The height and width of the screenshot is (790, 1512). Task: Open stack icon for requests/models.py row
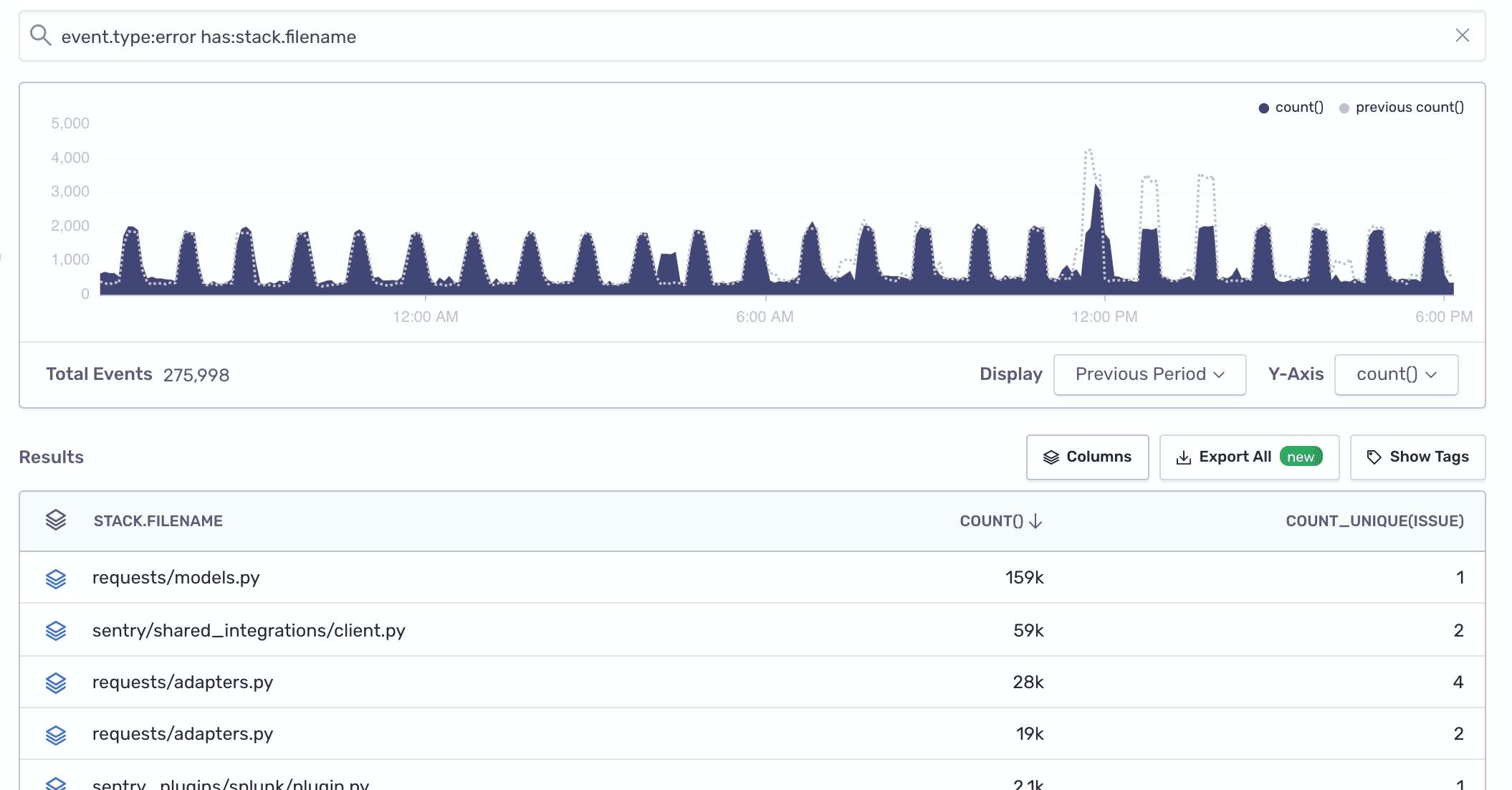pos(56,579)
